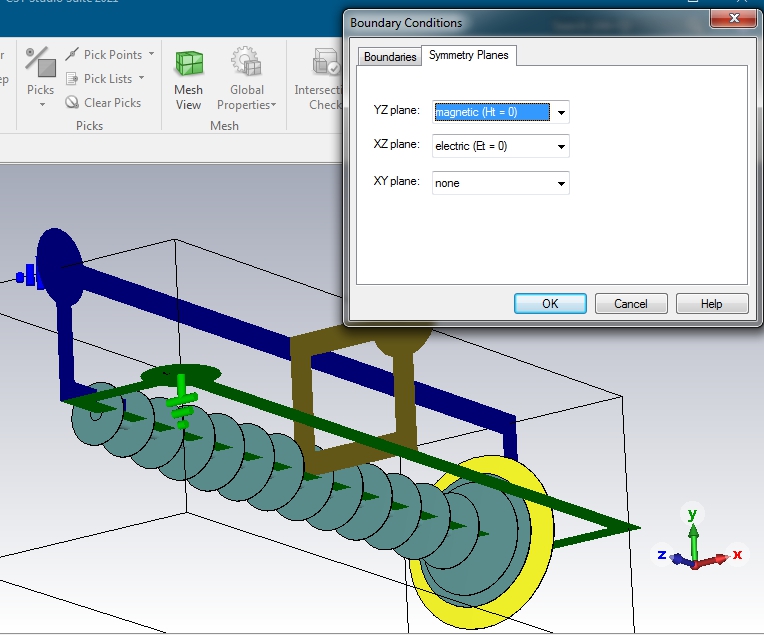The width and height of the screenshot is (764, 635).
Task: Click the green discrete port symbol
Action: tap(182, 401)
